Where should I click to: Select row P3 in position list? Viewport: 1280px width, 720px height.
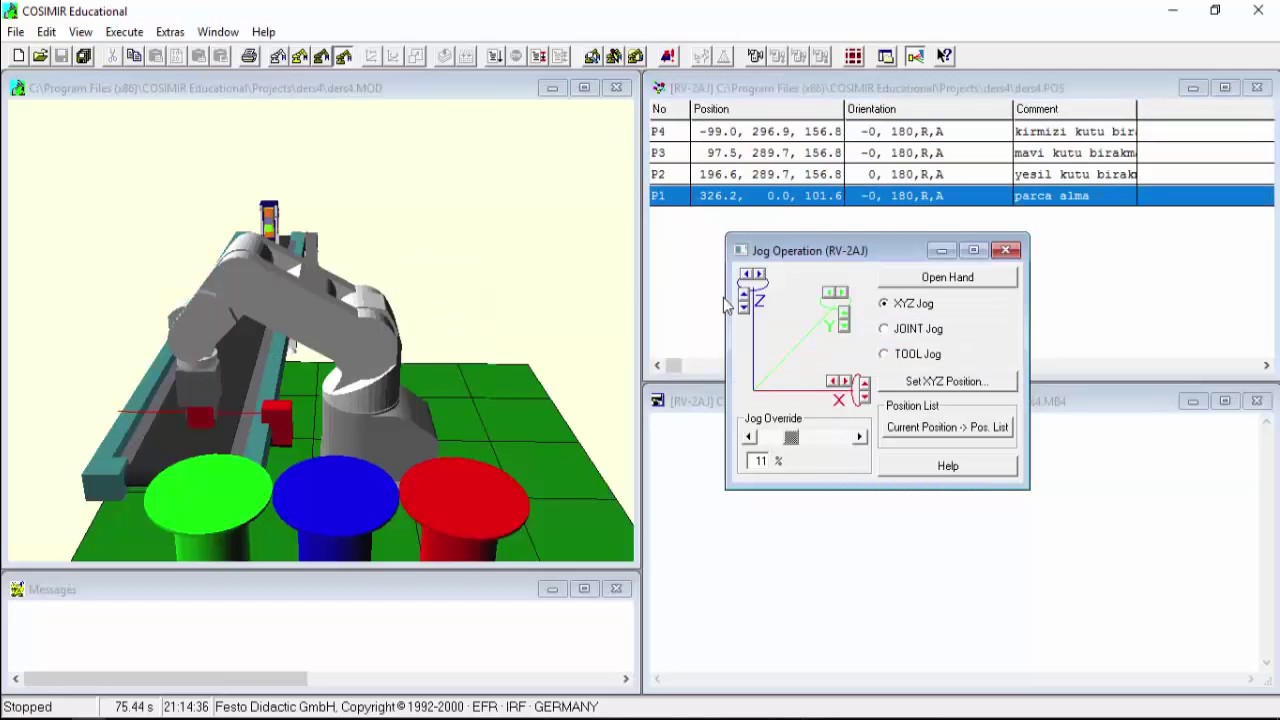point(962,153)
